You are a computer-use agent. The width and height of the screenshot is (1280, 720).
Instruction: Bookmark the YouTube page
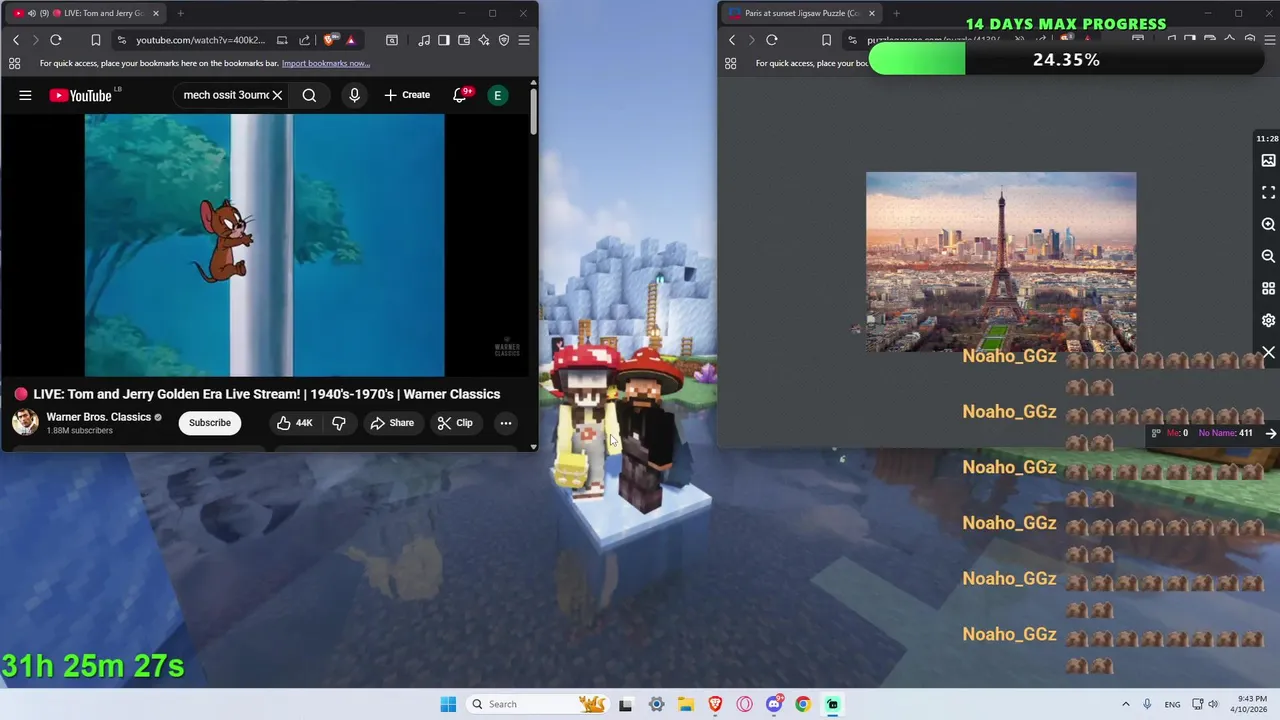95,40
